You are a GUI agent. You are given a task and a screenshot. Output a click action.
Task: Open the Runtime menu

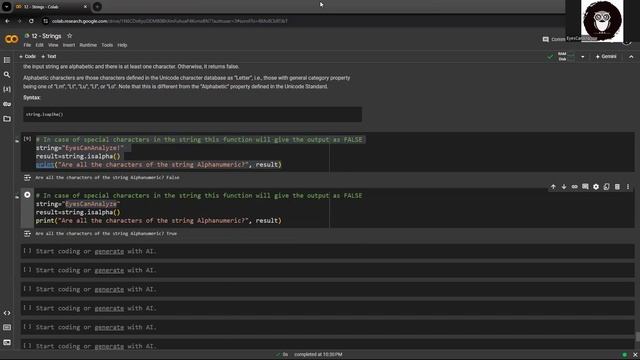pyautogui.click(x=88, y=45)
